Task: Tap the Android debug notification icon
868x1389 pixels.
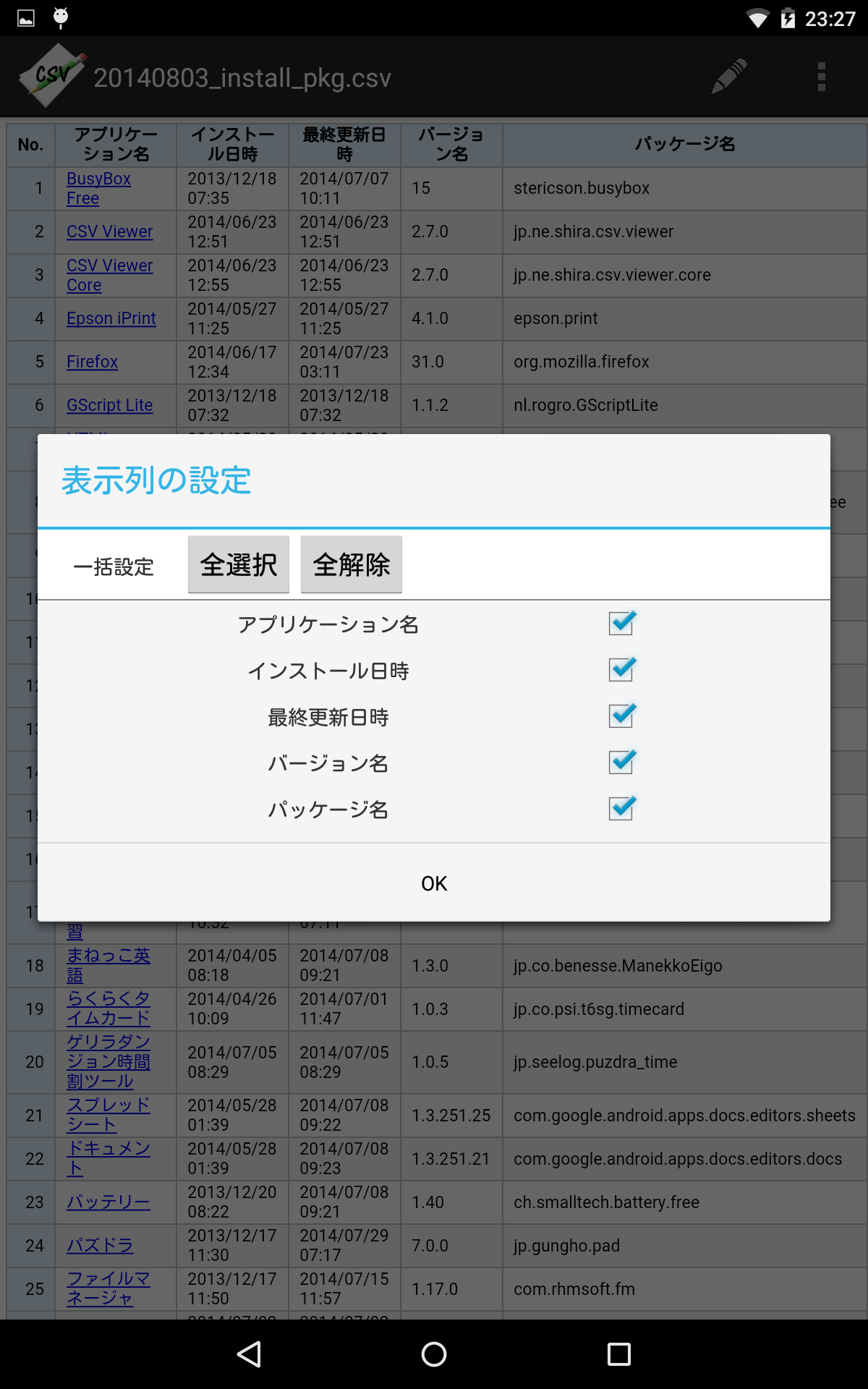Action: point(61,18)
